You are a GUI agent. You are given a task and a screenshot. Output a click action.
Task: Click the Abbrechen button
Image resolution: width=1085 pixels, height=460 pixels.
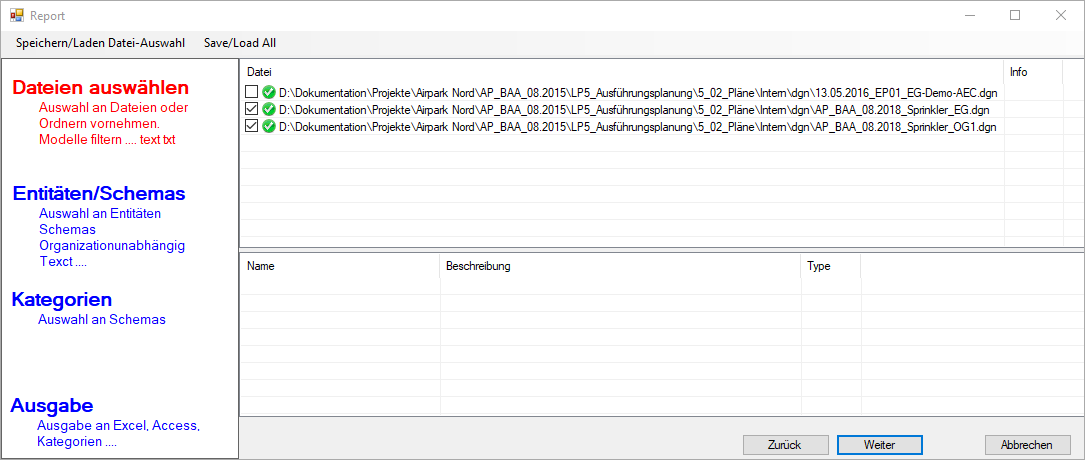[1027, 445]
